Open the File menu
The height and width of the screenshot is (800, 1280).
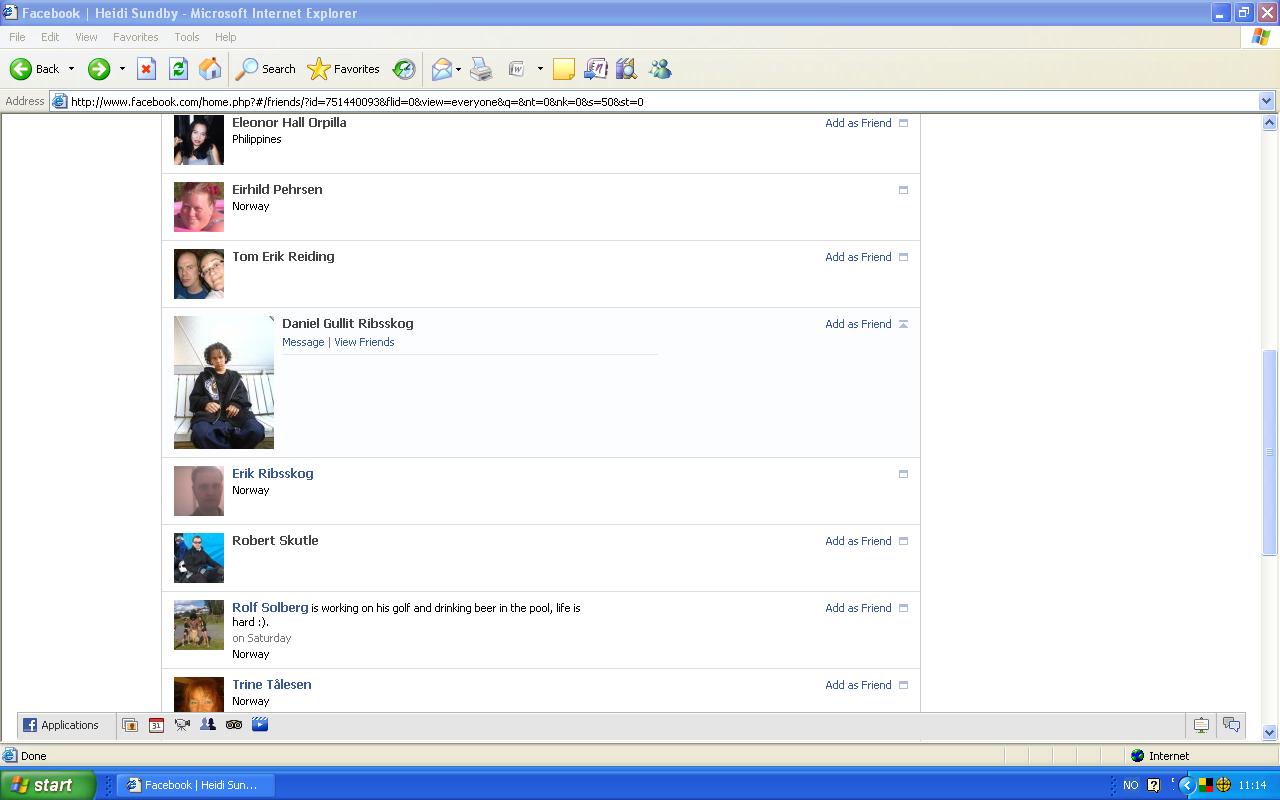17,37
